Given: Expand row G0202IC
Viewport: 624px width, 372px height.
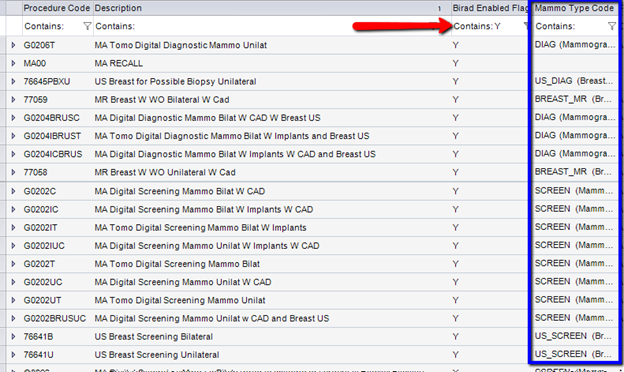Looking at the screenshot, I should pyautogui.click(x=13, y=209).
